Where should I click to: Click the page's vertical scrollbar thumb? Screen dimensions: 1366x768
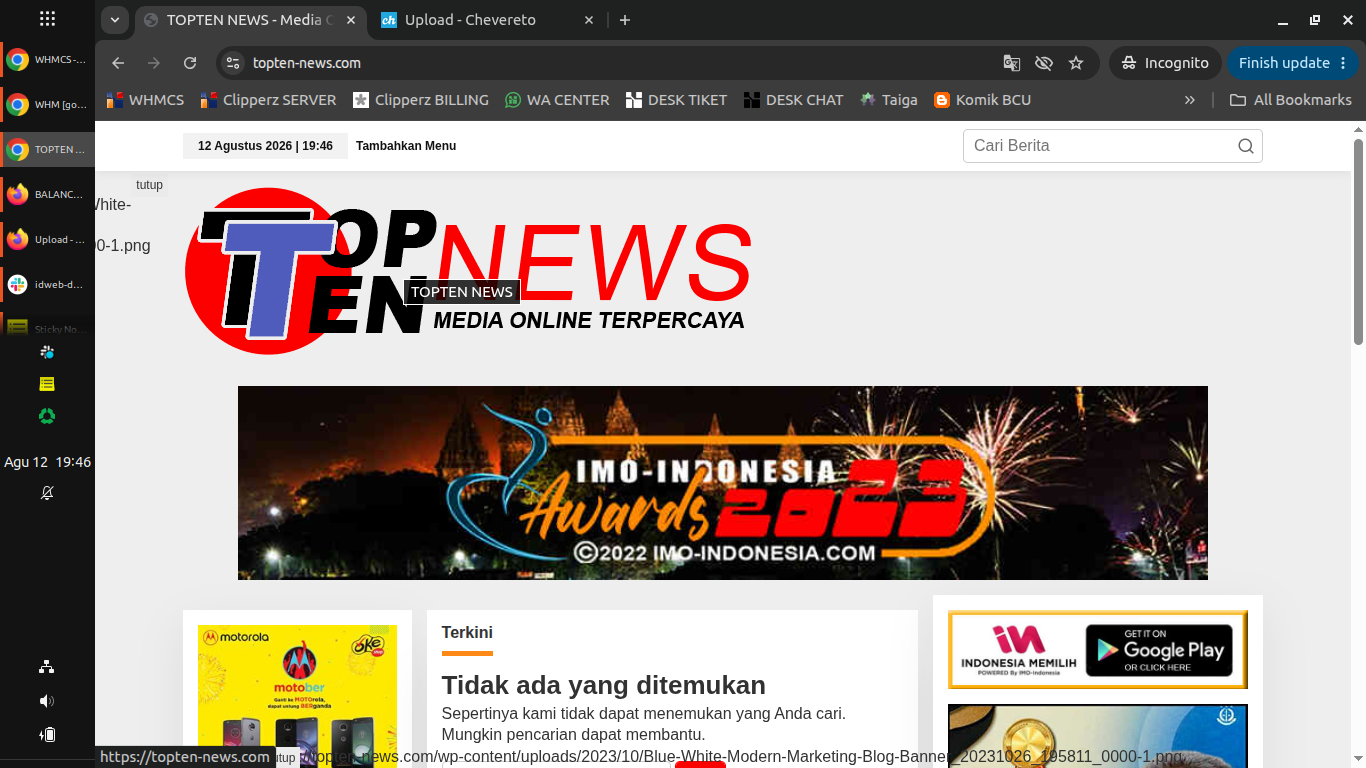[x=1359, y=242]
